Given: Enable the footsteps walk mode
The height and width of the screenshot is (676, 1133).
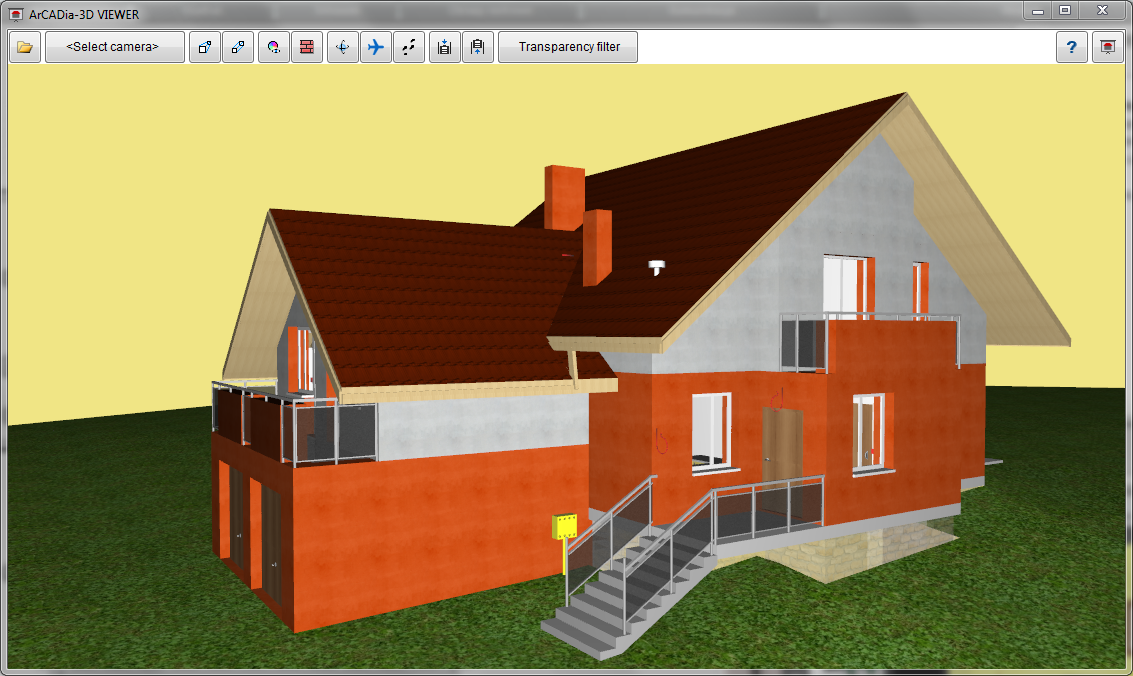Looking at the screenshot, I should 409,47.
